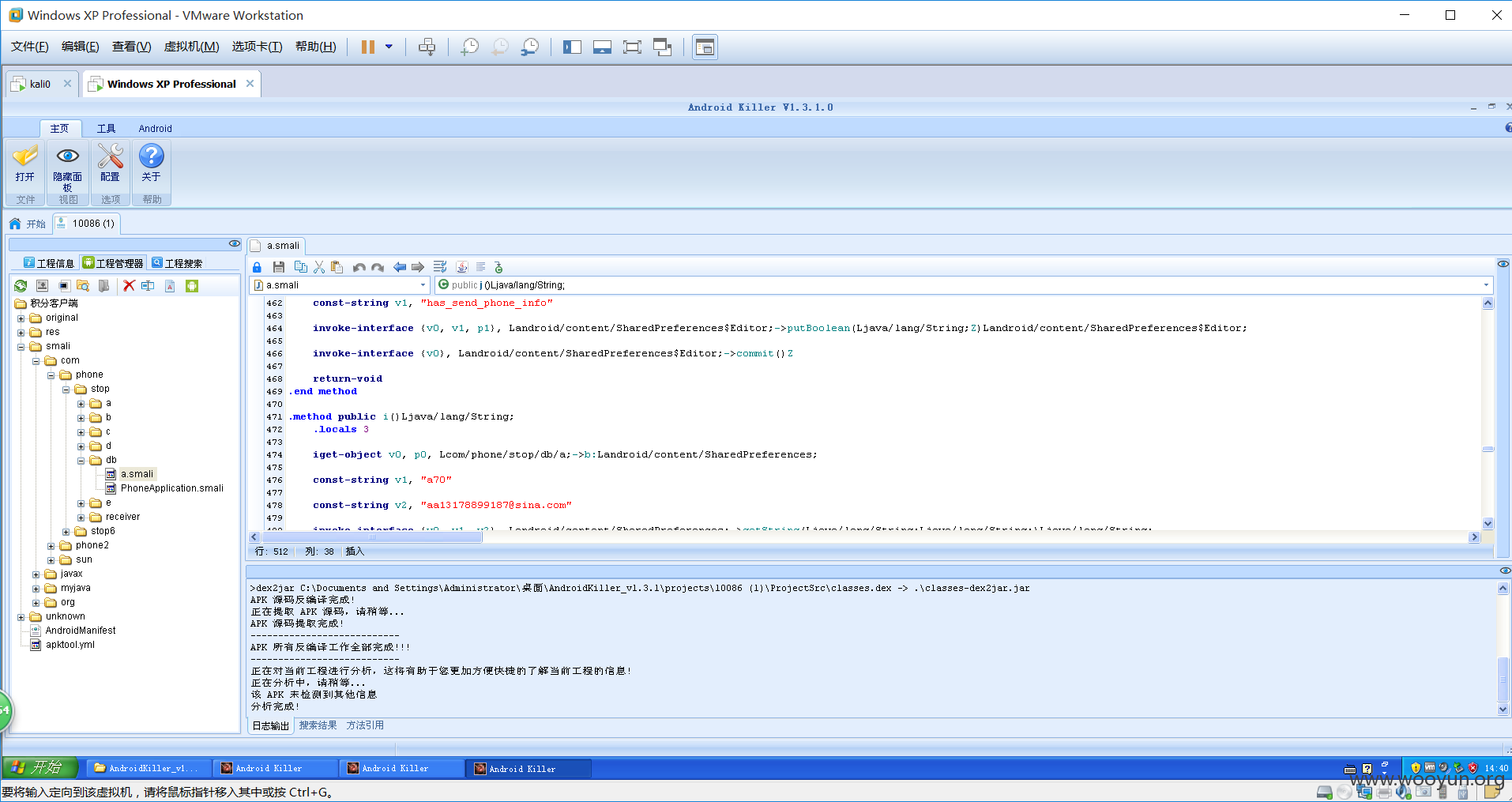Send Ctrl+Alt+Del to virtual machine
Screen dimensions: 1512x802
pos(427,47)
